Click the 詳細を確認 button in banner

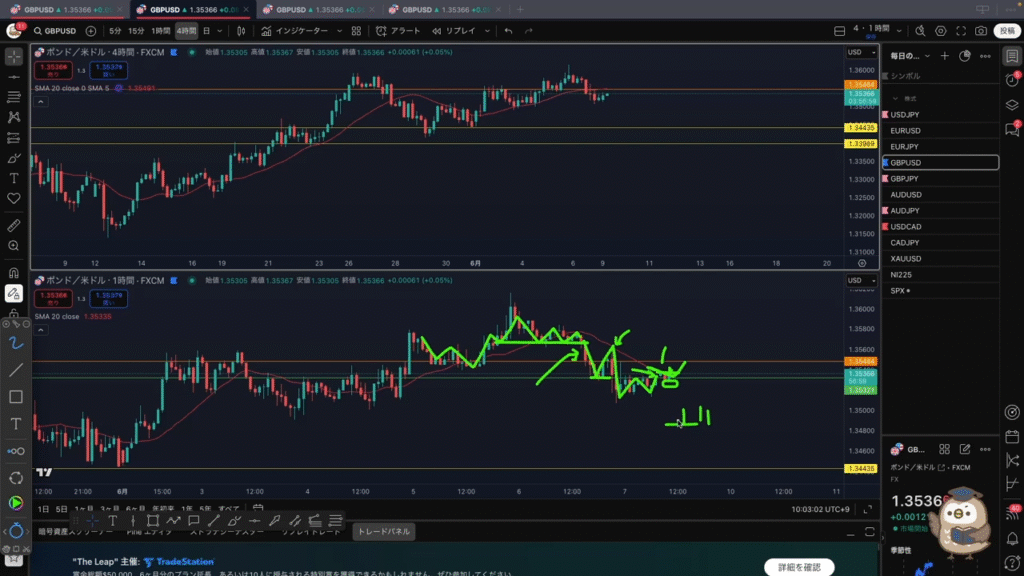[x=799, y=568]
